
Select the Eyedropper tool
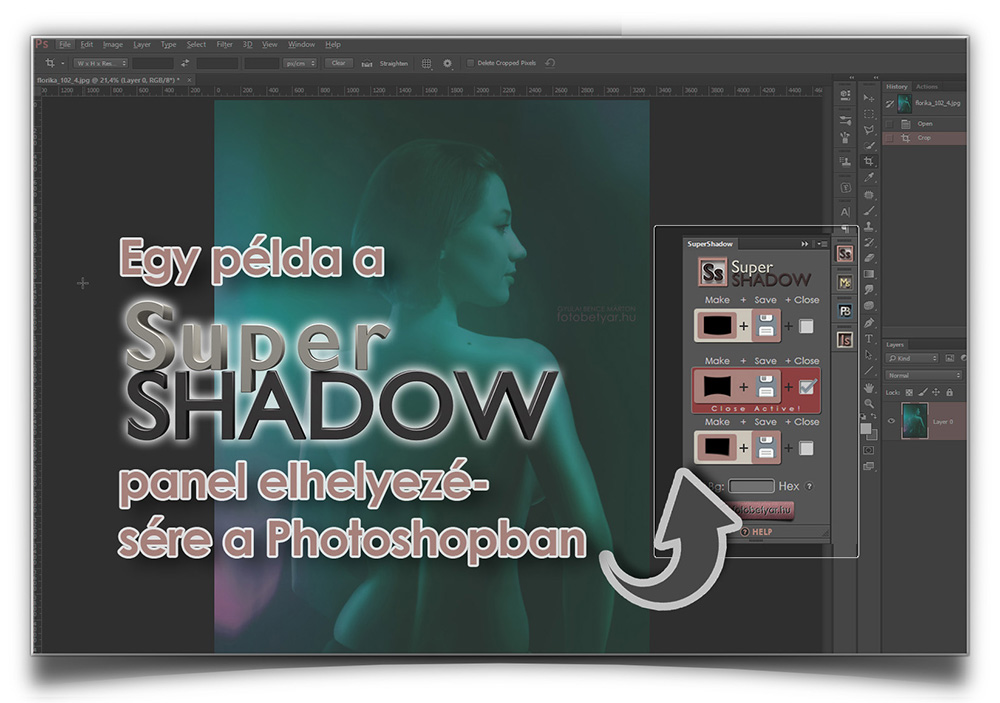click(869, 178)
